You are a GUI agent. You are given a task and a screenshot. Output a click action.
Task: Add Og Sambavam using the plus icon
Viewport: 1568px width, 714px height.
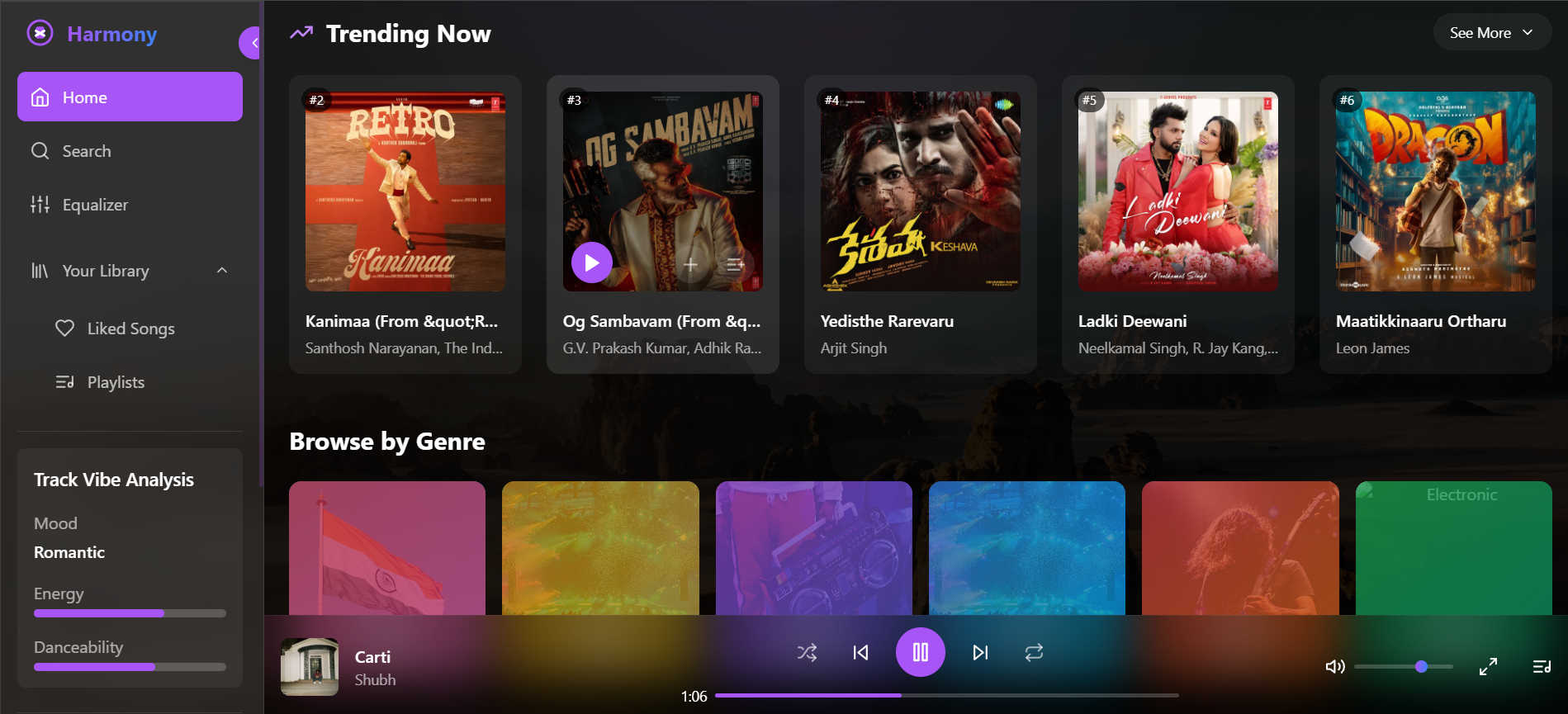[x=691, y=265]
